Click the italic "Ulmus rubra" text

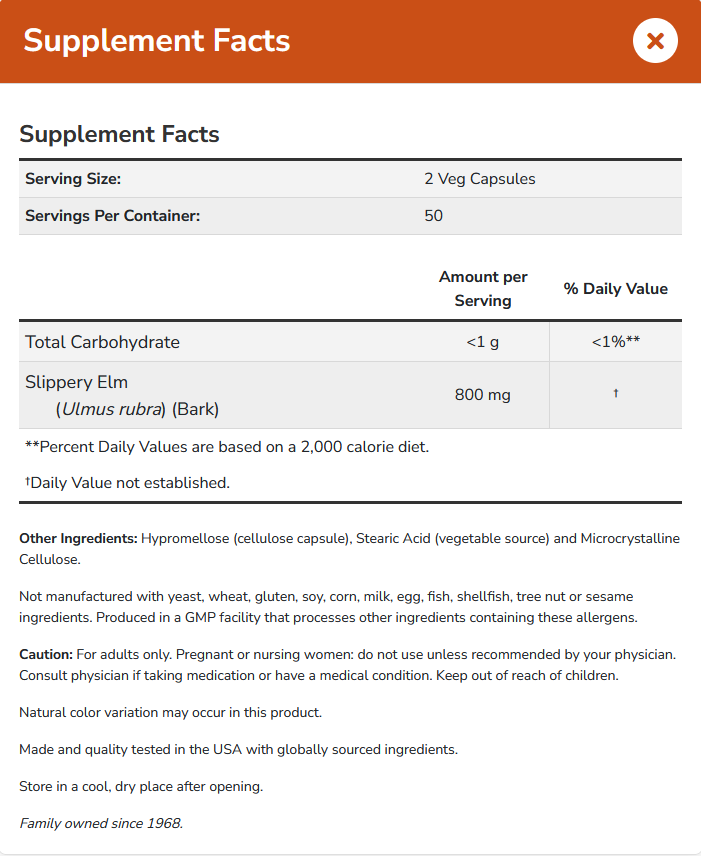point(111,409)
